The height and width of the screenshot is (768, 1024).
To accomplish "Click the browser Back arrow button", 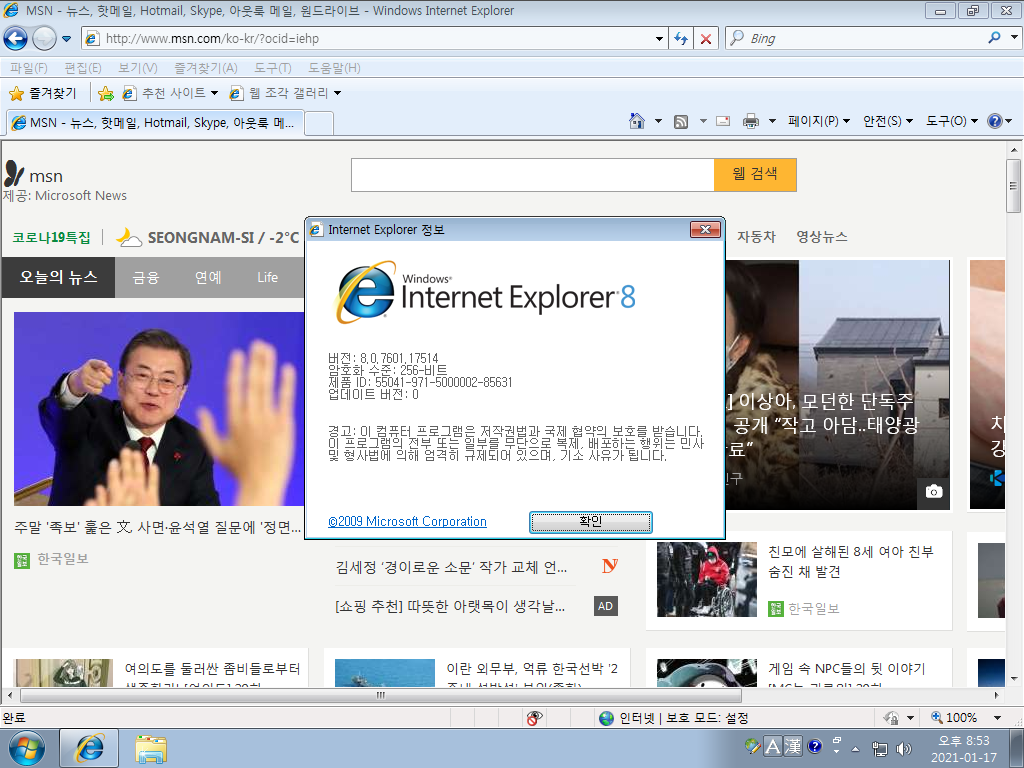I will pos(16,39).
